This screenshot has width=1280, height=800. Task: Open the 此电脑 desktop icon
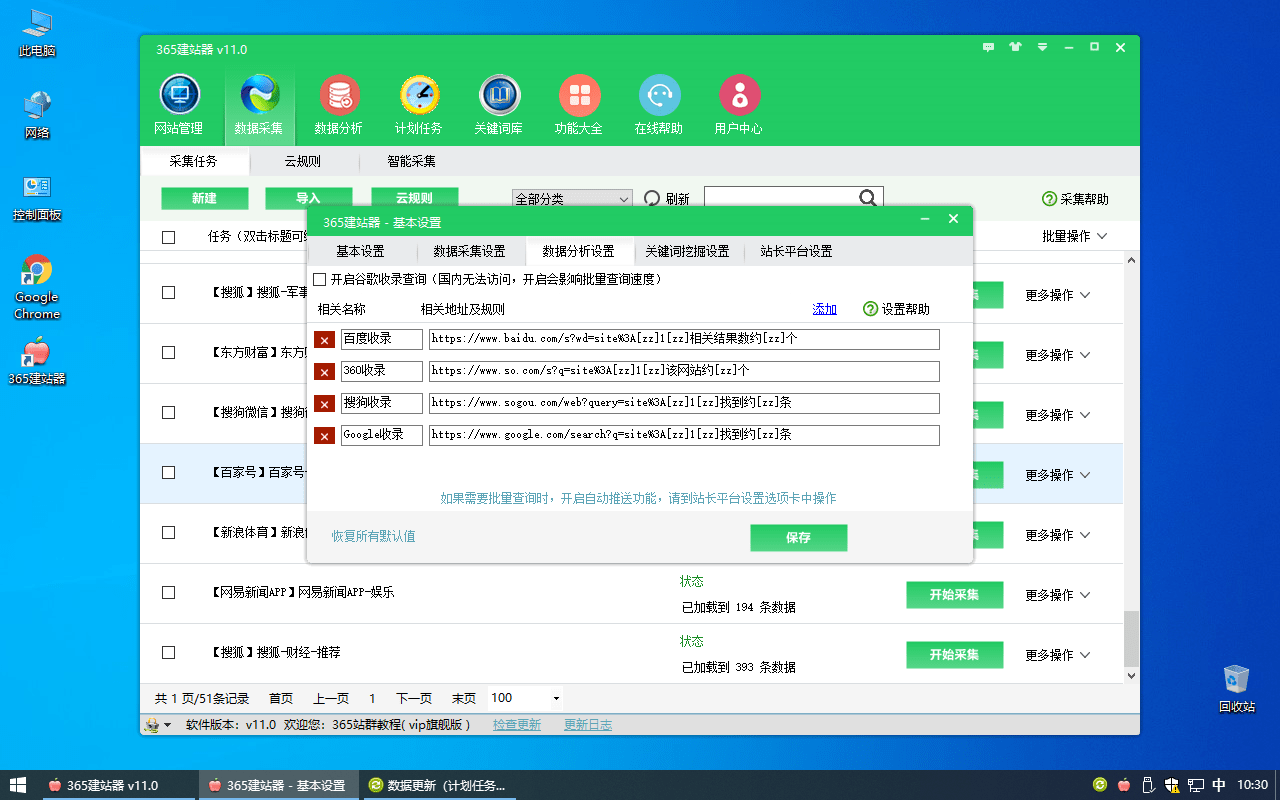tap(37, 33)
